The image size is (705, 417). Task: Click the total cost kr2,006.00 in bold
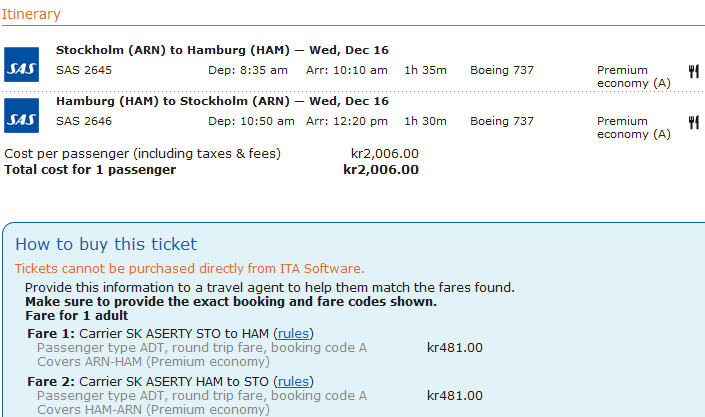click(x=380, y=169)
